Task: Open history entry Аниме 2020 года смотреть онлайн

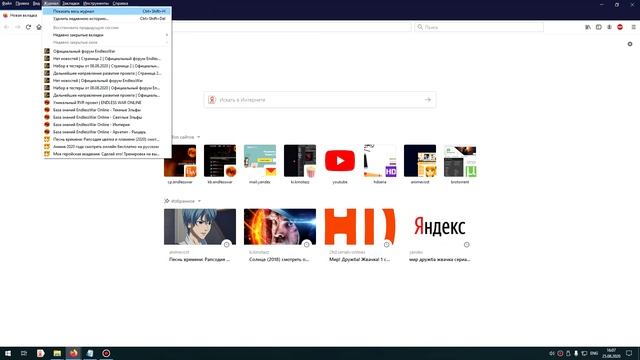Action: [x=107, y=147]
